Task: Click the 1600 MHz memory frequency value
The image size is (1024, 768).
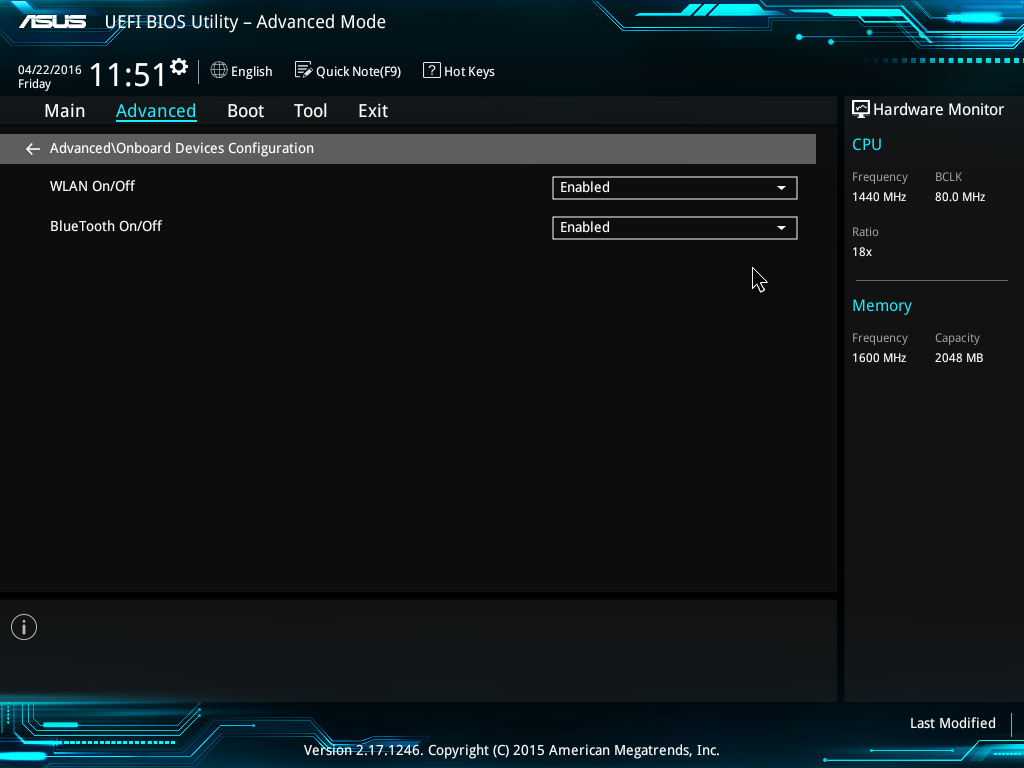Action: point(879,358)
